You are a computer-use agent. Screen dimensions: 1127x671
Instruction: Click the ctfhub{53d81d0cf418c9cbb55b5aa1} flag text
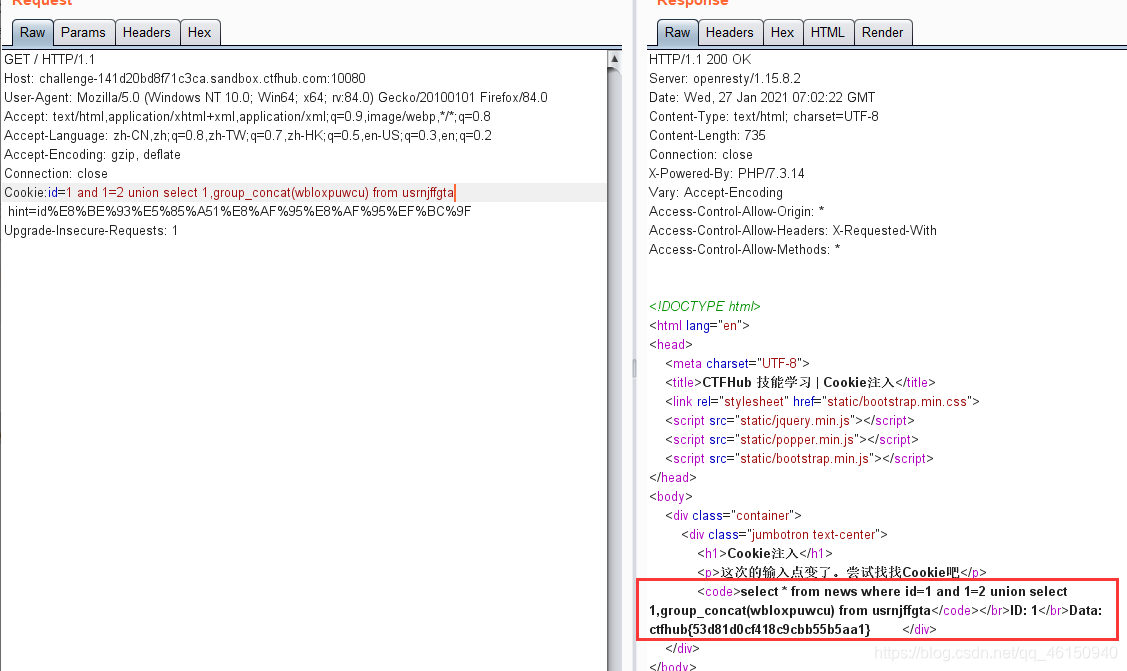coord(760,630)
